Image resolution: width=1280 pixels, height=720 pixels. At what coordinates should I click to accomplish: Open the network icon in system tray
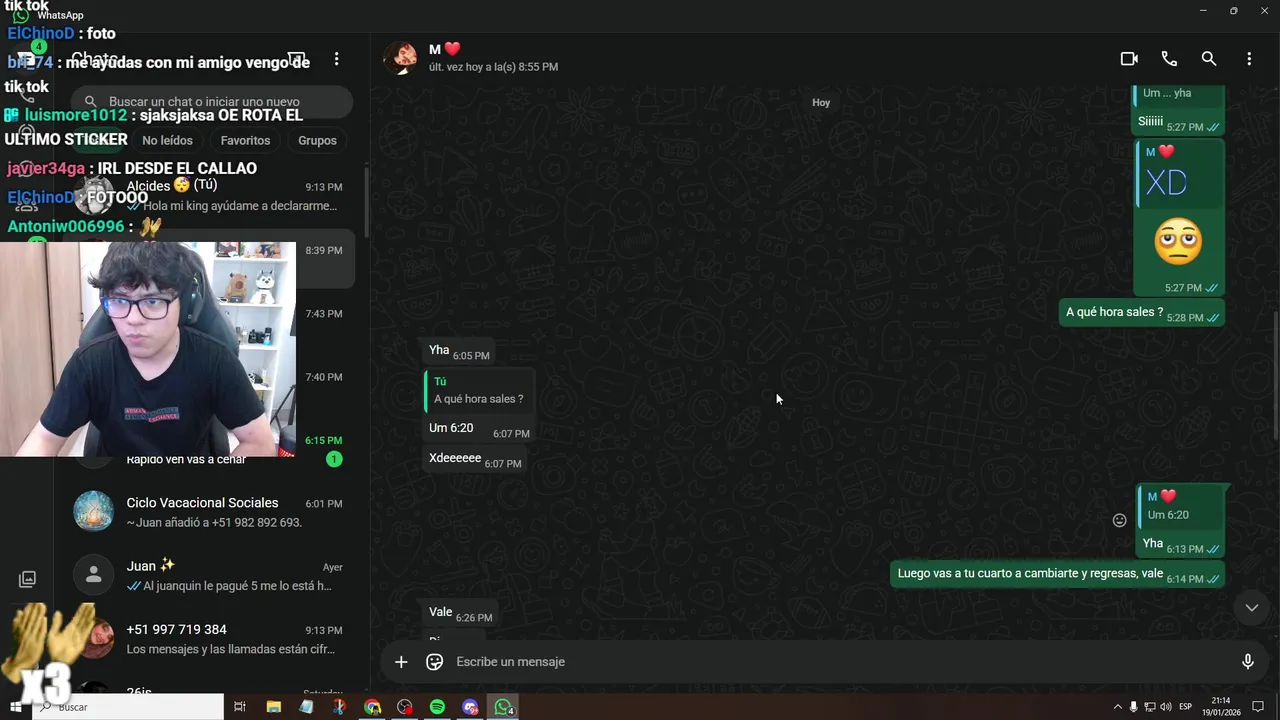tap(1150, 707)
